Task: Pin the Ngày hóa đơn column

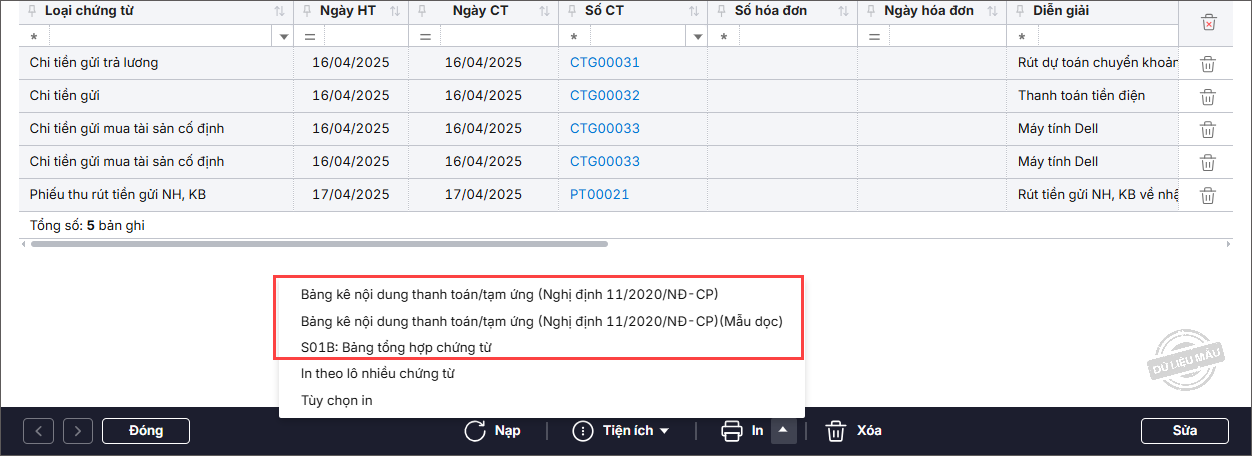Action: [871, 11]
